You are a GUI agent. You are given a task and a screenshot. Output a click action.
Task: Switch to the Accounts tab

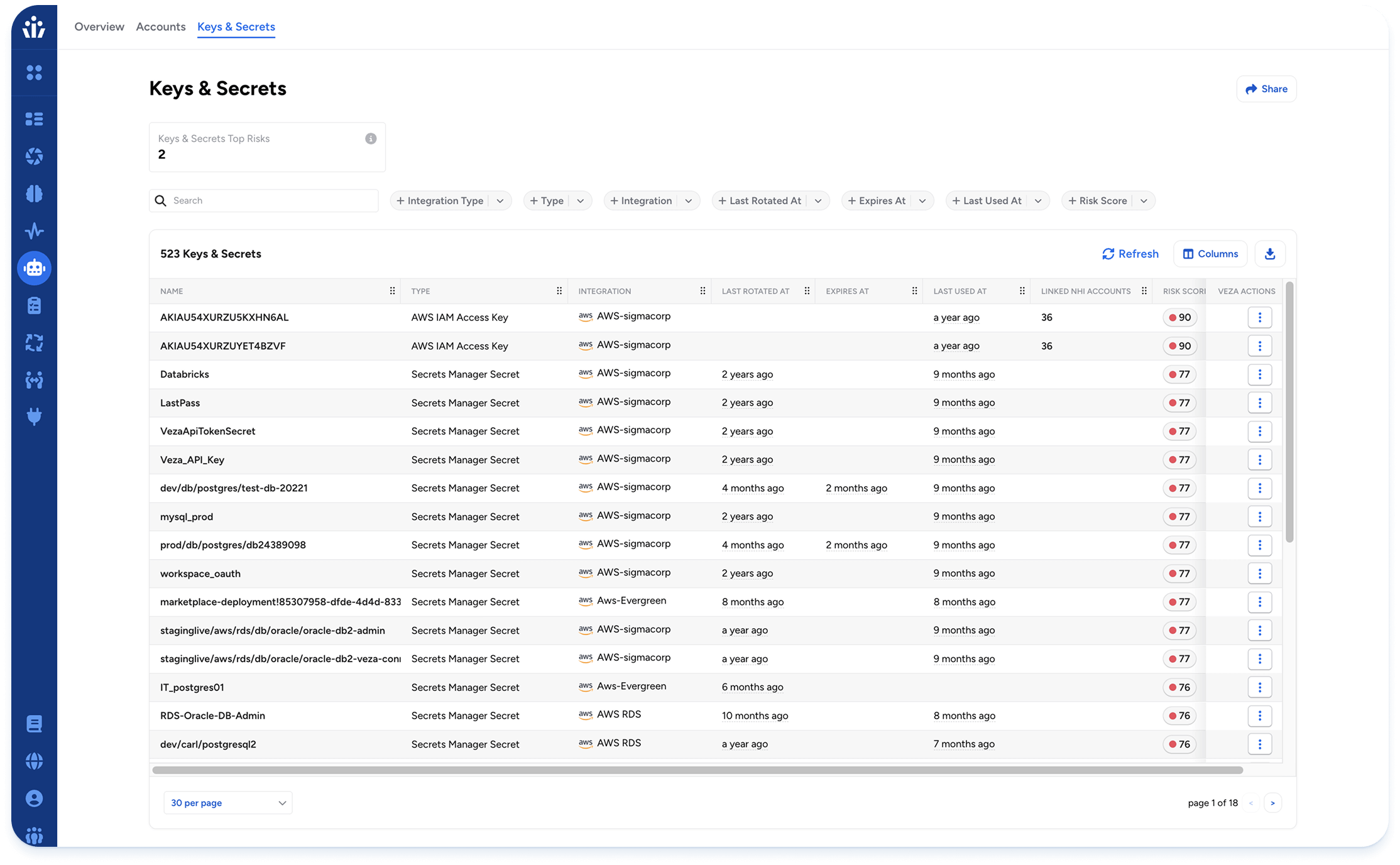[161, 26]
